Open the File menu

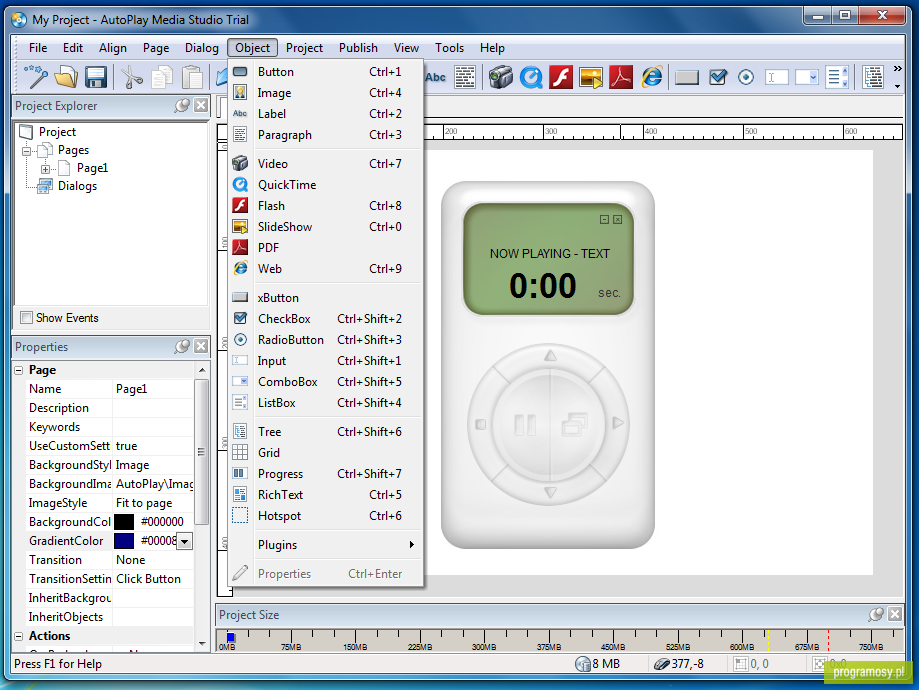38,48
